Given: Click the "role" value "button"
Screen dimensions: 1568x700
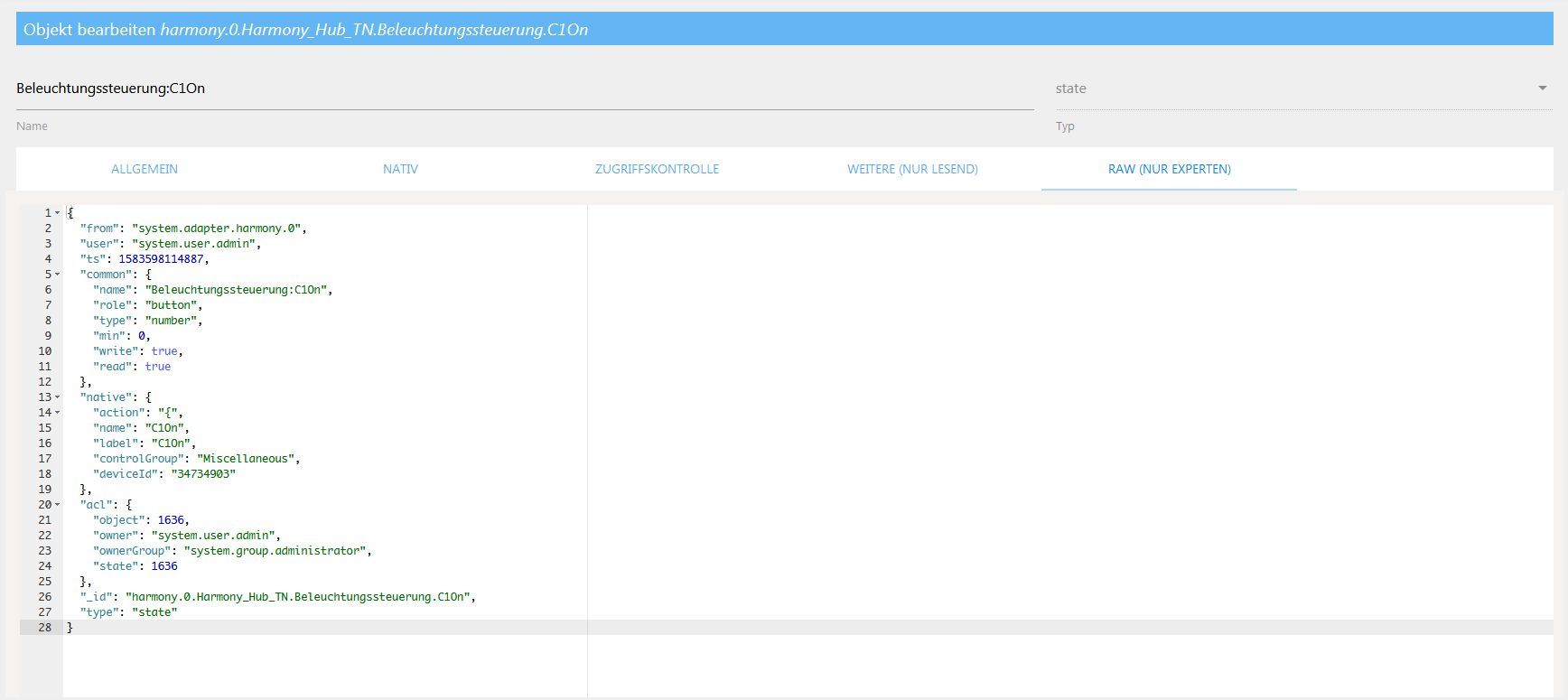Looking at the screenshot, I should (x=171, y=305).
